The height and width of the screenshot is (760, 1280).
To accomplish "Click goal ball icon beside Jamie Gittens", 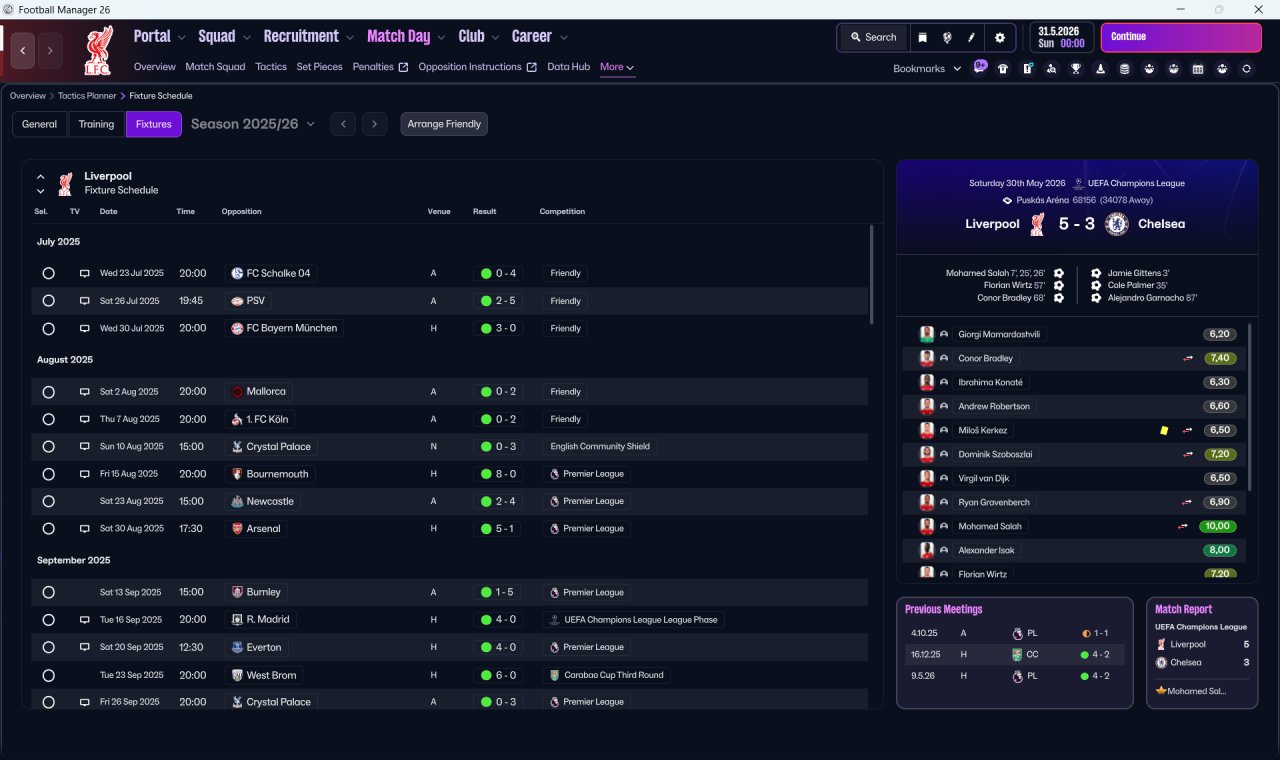I will tap(1096, 273).
